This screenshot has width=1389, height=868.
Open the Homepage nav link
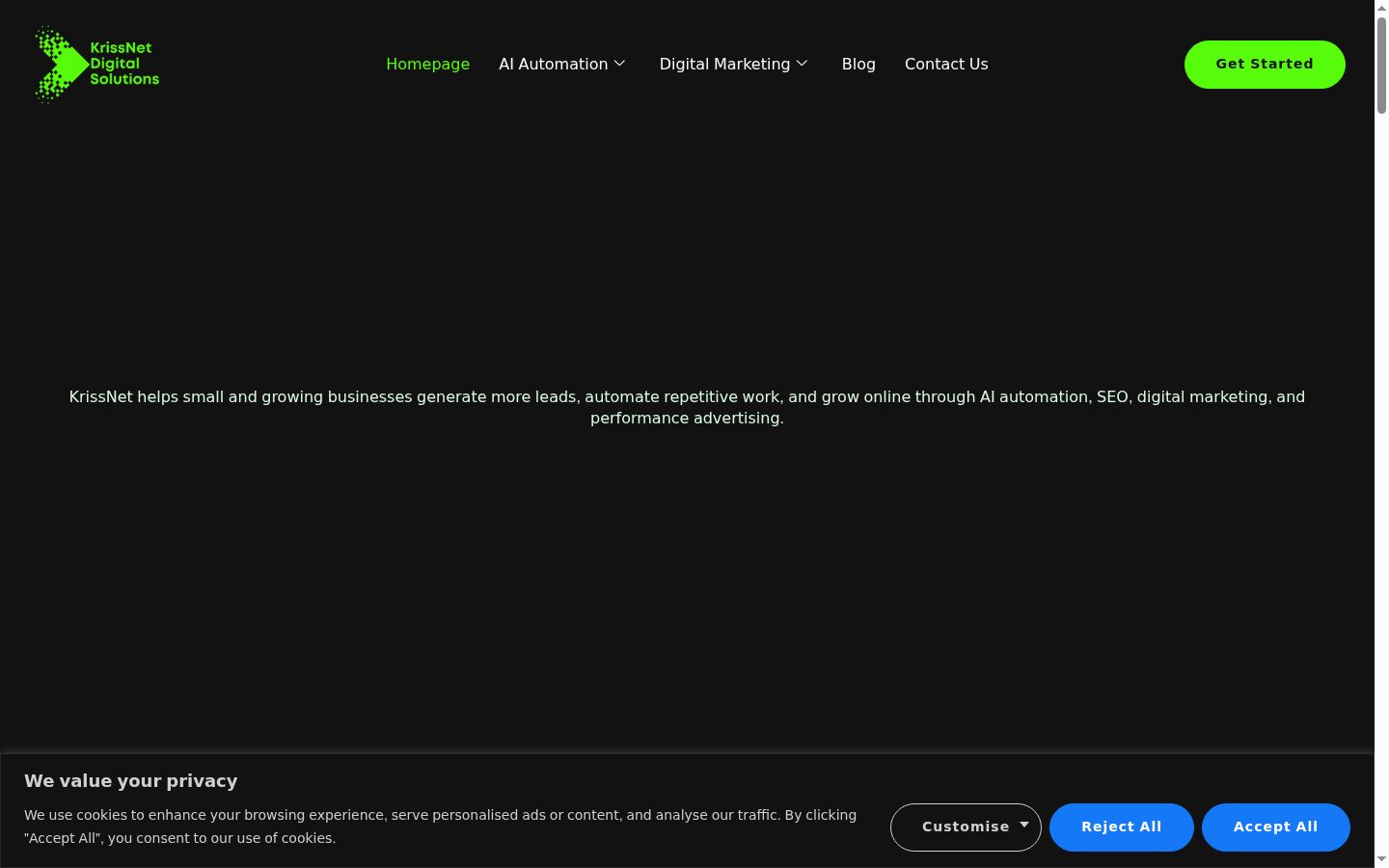tap(427, 64)
